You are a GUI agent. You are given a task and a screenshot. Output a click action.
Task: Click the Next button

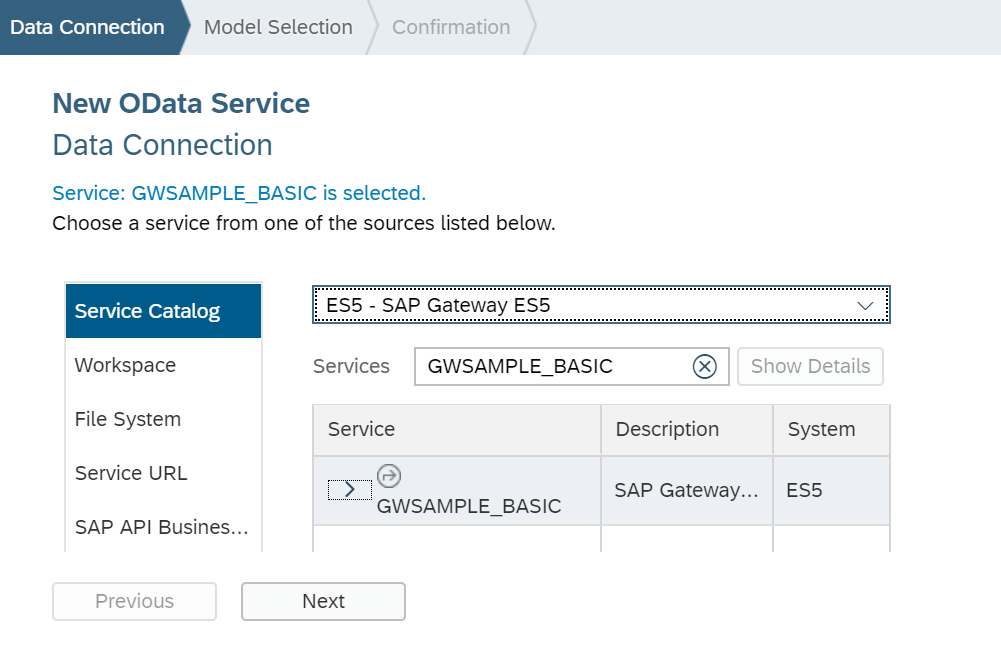pos(322,601)
